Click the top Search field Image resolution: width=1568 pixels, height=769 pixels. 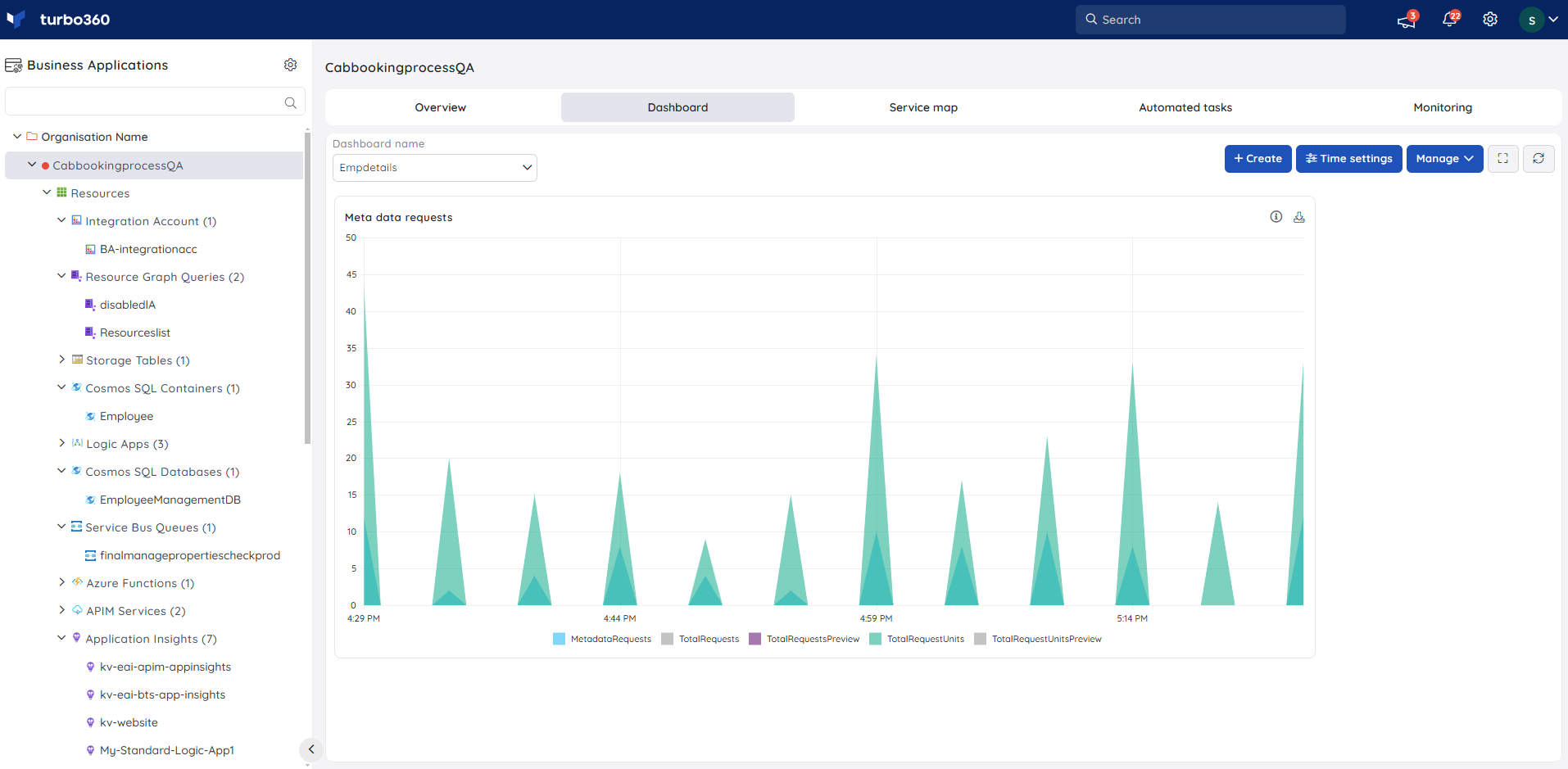click(1210, 20)
